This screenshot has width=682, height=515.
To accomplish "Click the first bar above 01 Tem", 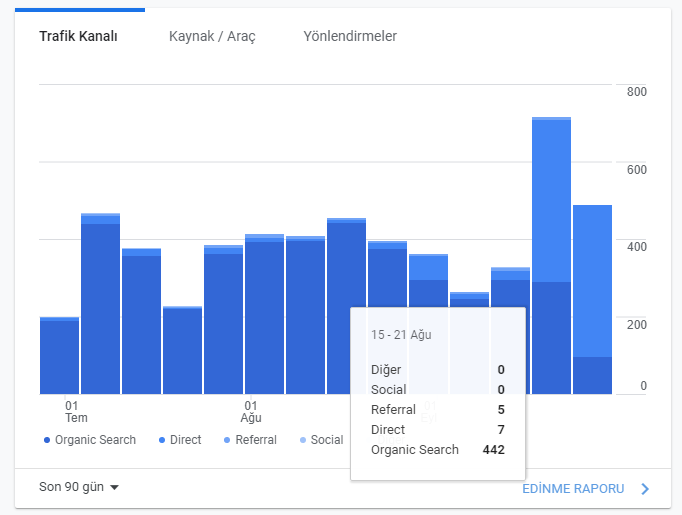I will click(60, 355).
